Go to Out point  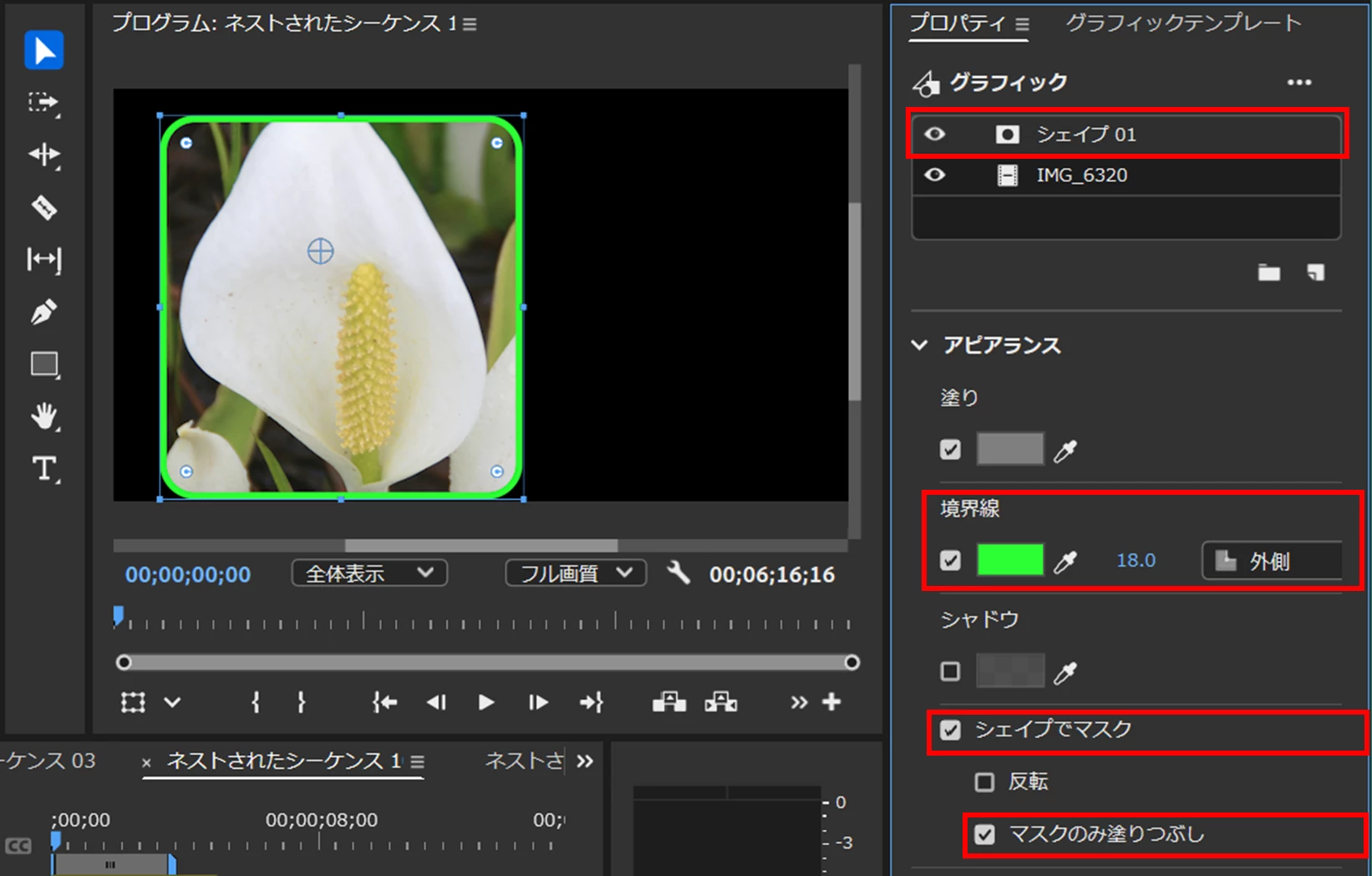tap(592, 702)
